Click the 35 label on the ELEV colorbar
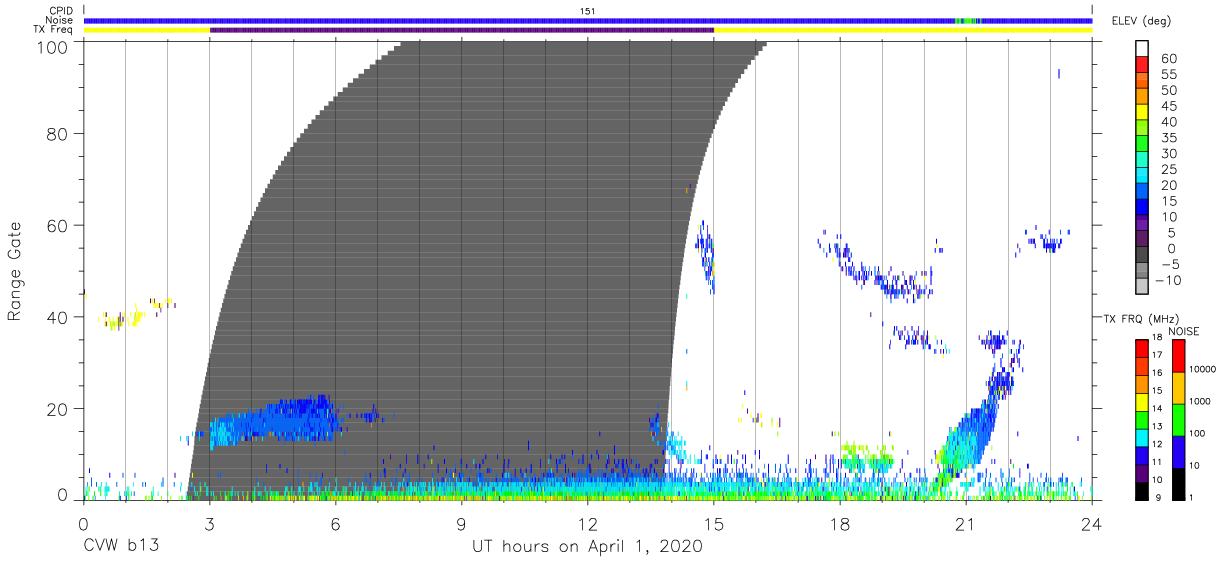The height and width of the screenshot is (567, 1228). coord(1169,138)
